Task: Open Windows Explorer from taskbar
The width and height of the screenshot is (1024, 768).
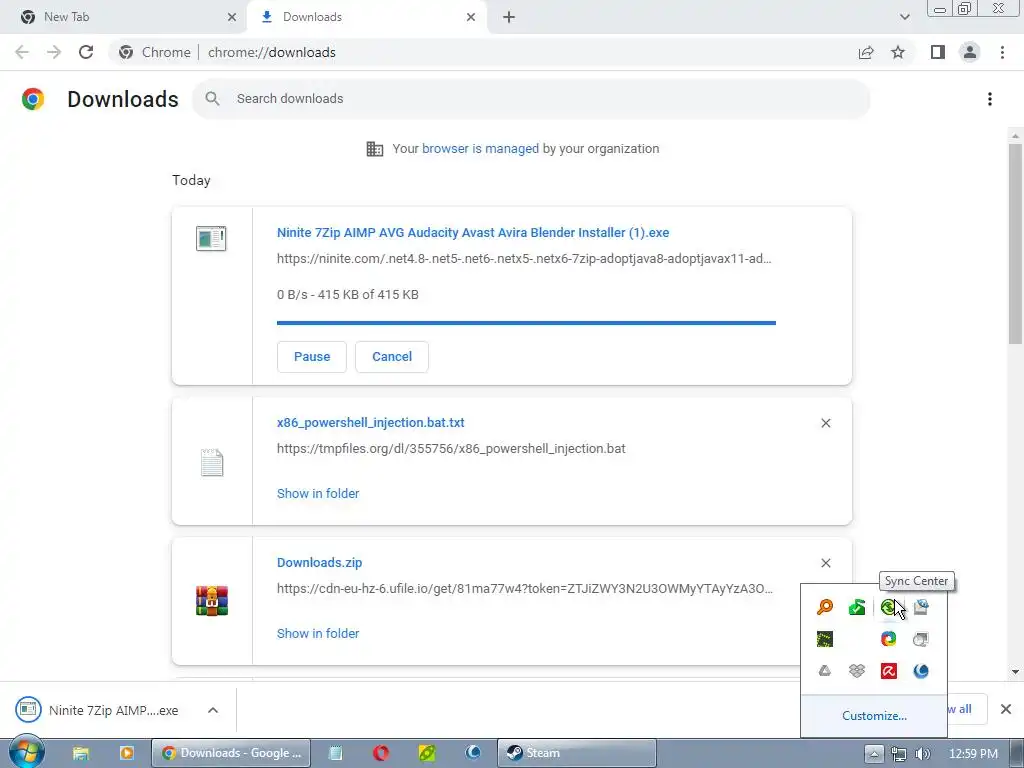Action: [x=80, y=753]
